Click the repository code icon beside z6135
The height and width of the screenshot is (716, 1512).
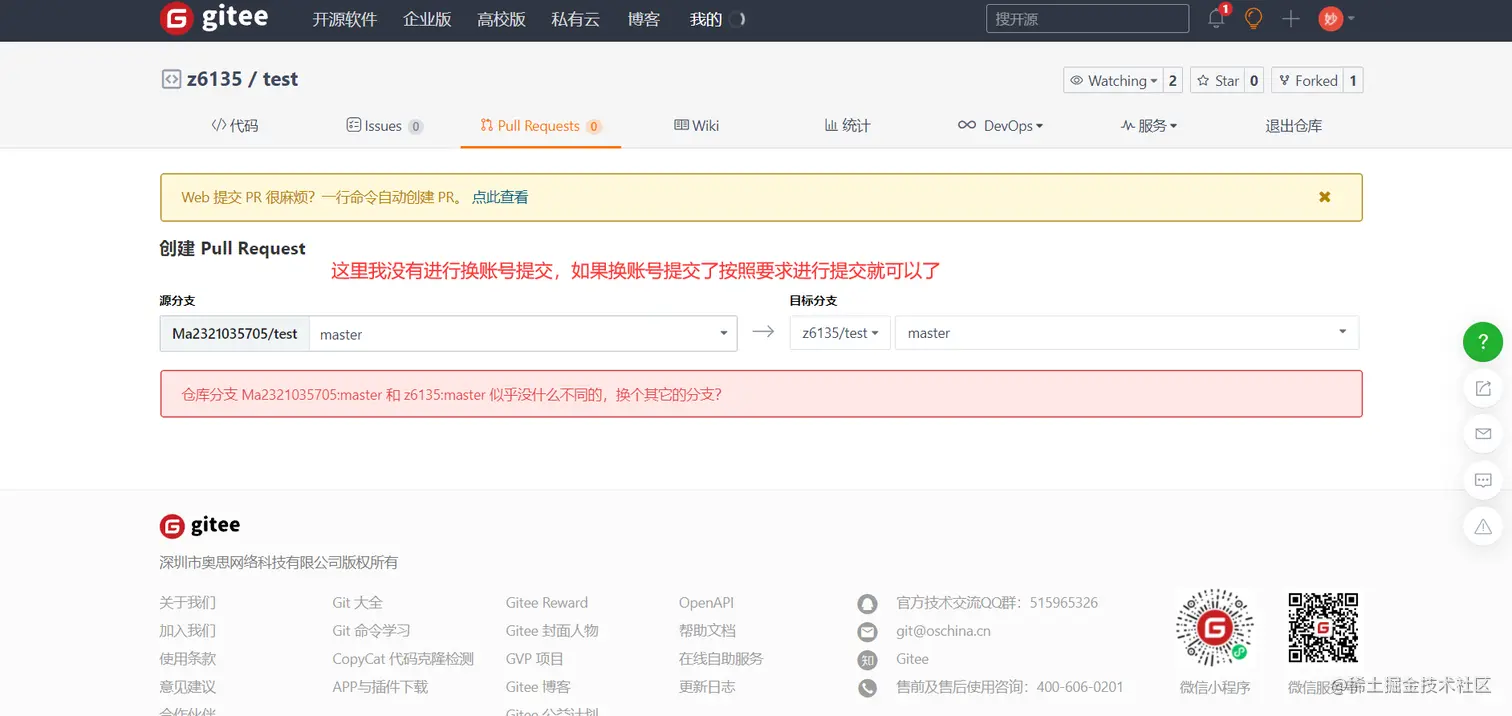point(171,79)
